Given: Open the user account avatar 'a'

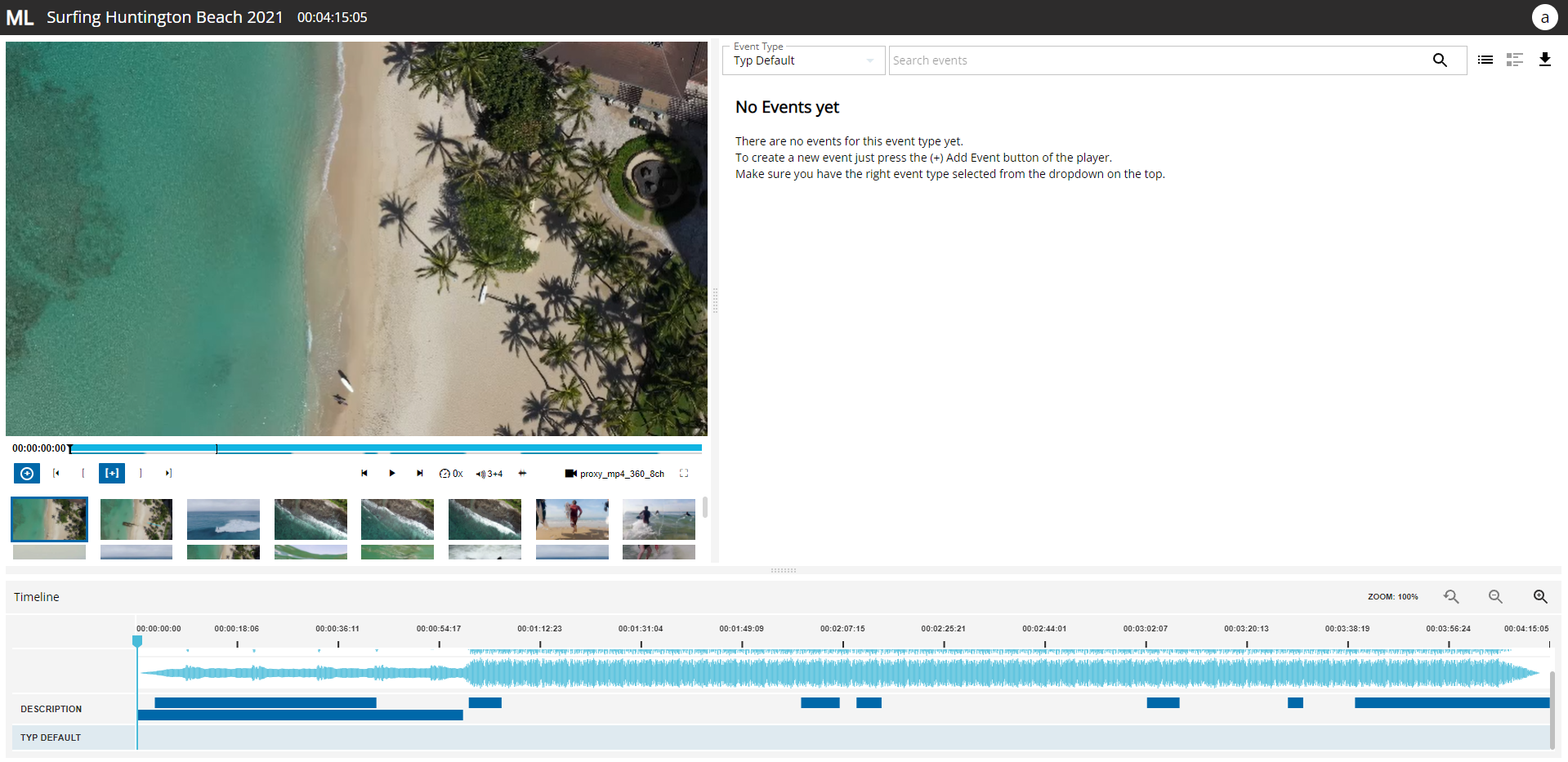Looking at the screenshot, I should (x=1544, y=17).
